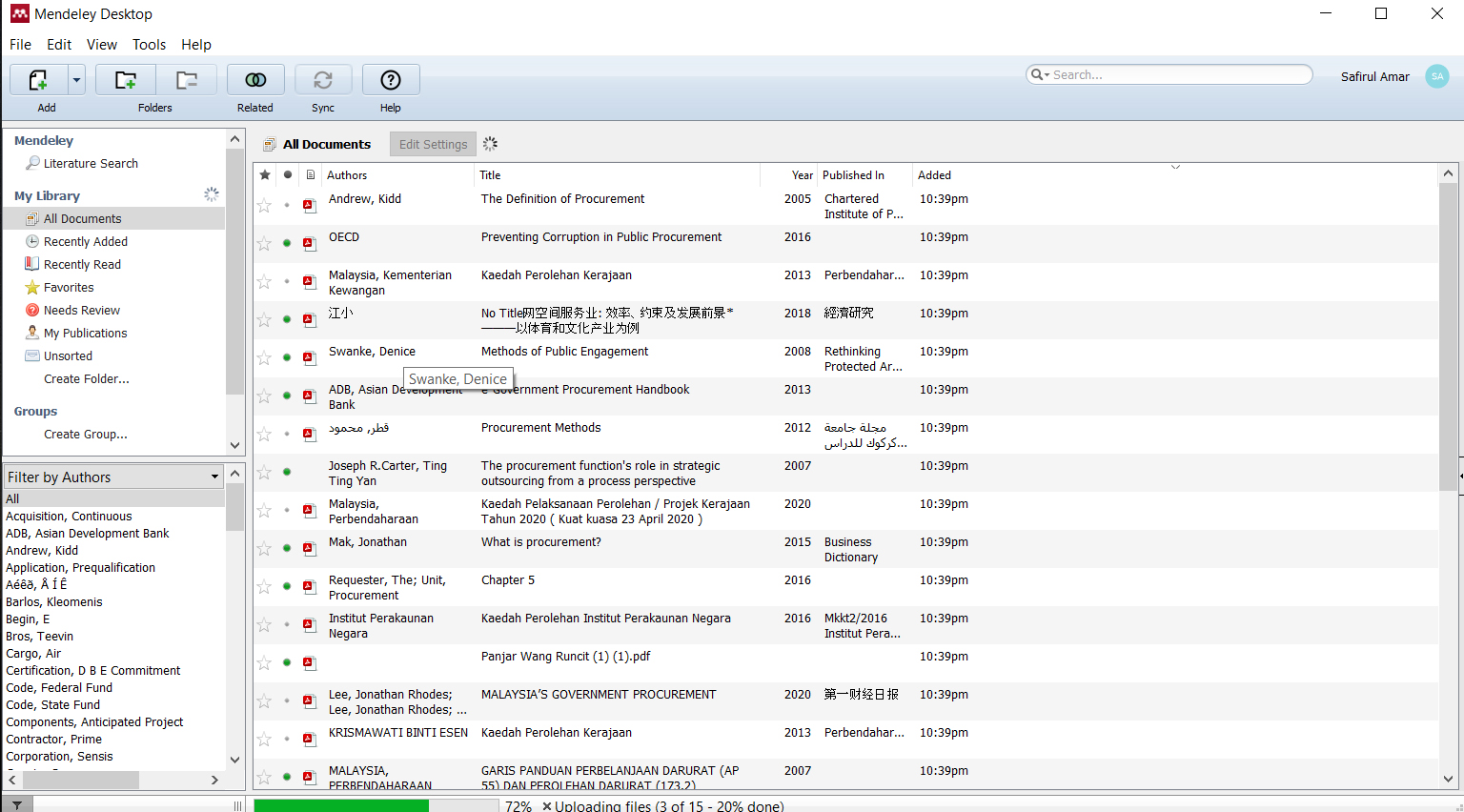The image size is (1464, 812).
Task: Open PDF icon for Chapter 5 row
Action: 310,586
